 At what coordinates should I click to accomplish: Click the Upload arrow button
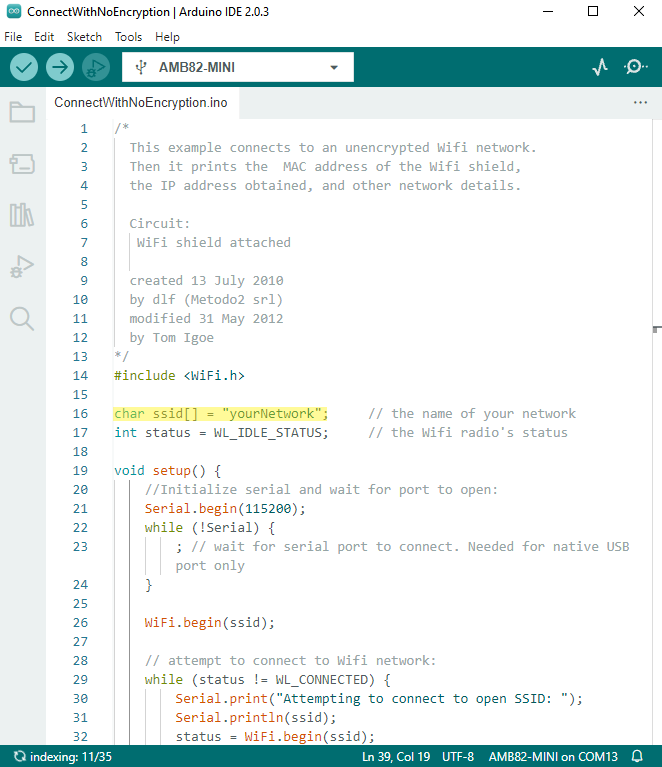click(60, 67)
